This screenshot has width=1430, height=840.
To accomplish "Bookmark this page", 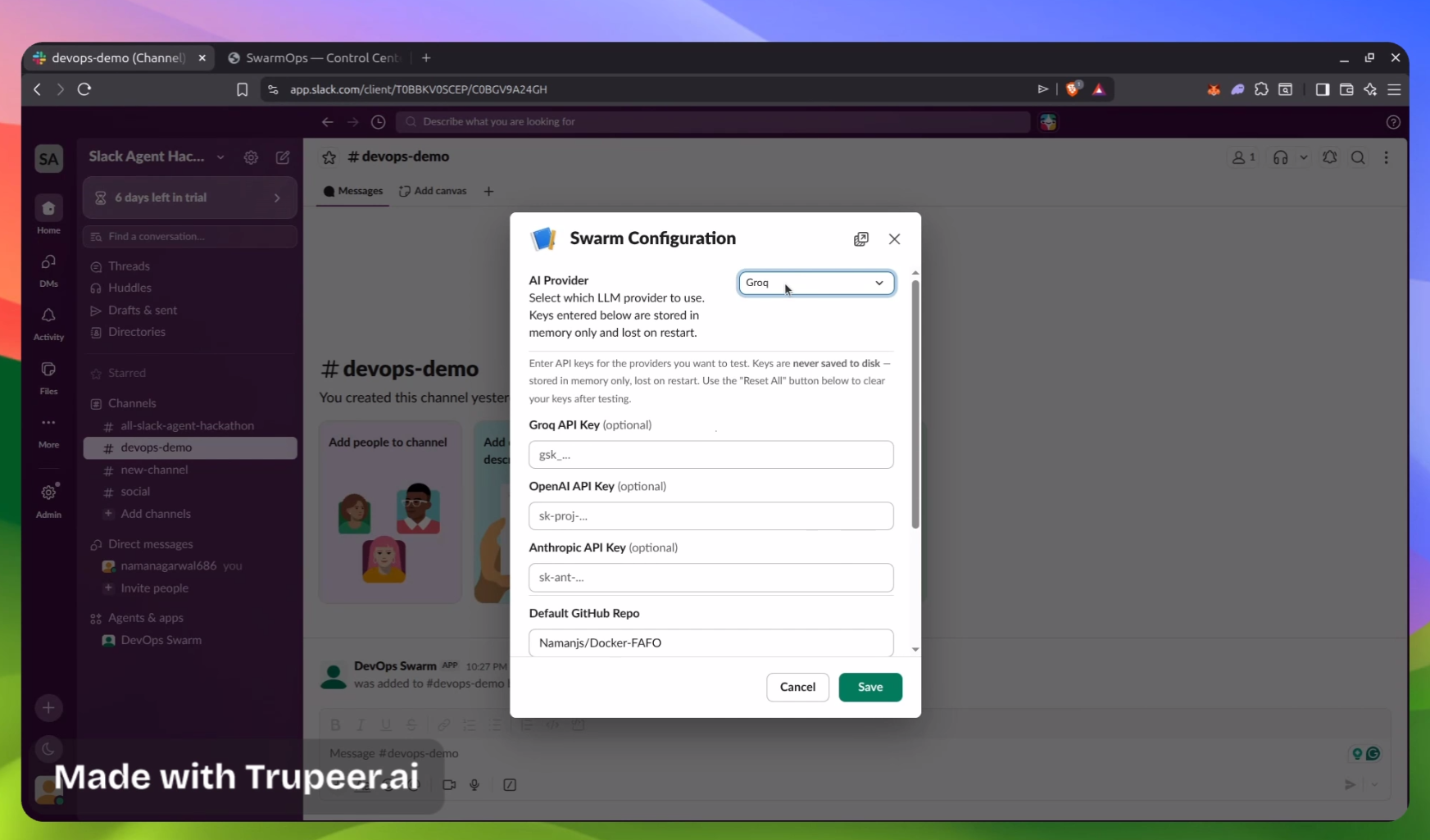I will coord(243,89).
